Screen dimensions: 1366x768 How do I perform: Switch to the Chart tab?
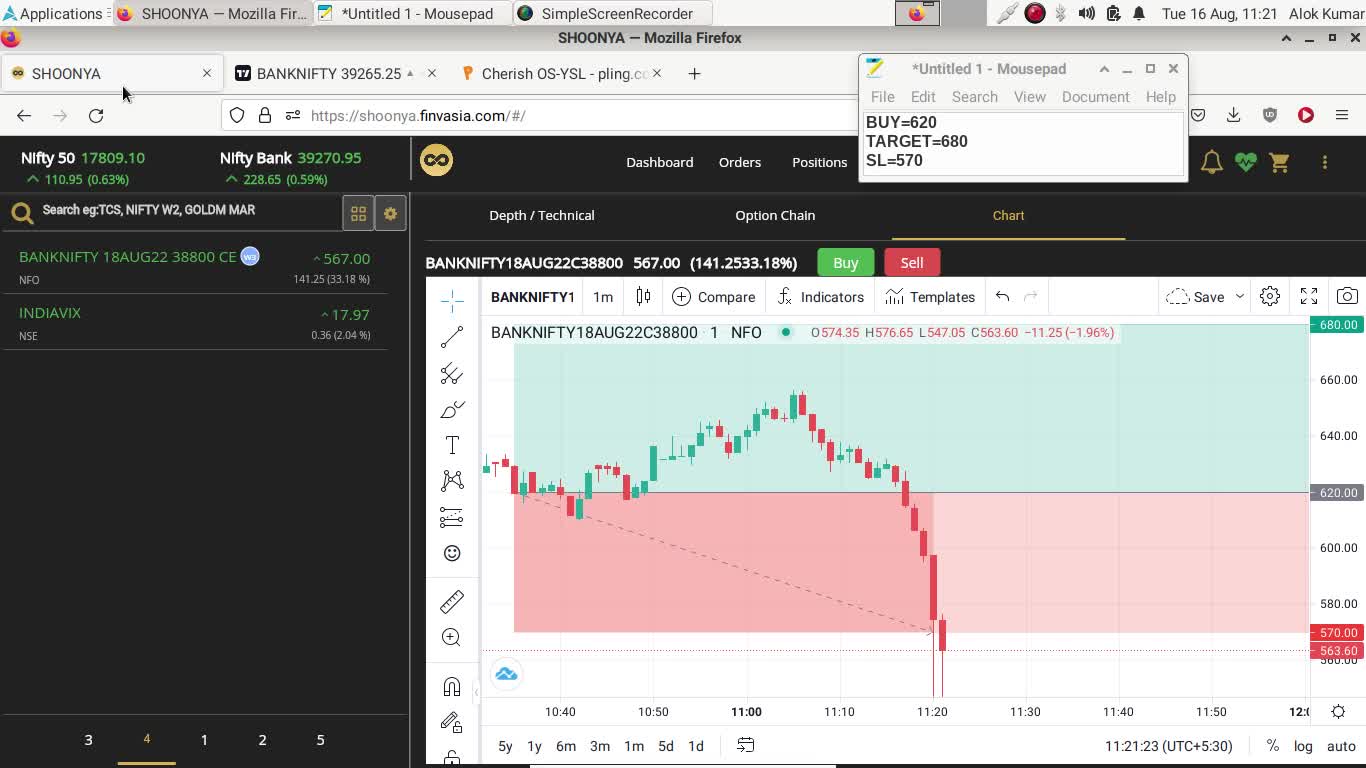click(1008, 215)
